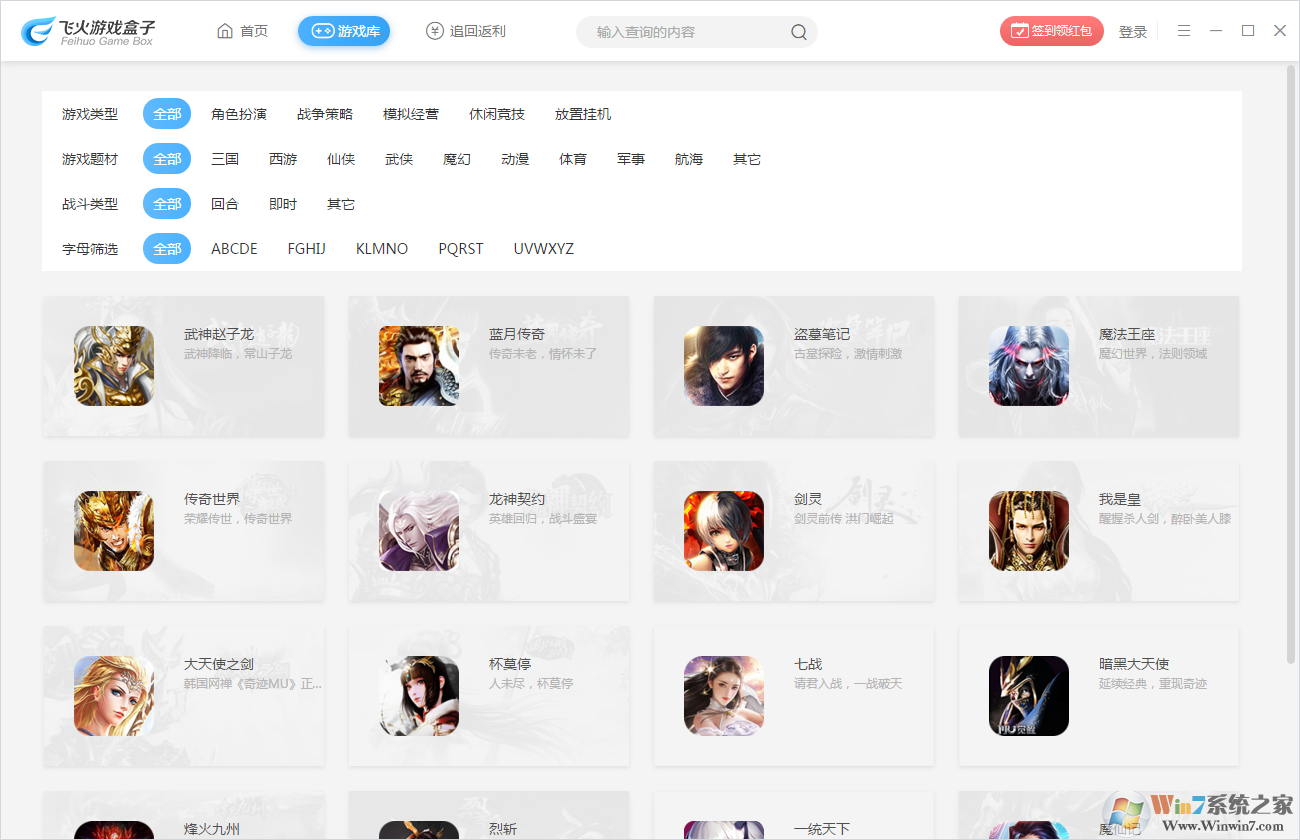Open the 魔法王座 game icon
The image size is (1300, 840).
click(1029, 366)
